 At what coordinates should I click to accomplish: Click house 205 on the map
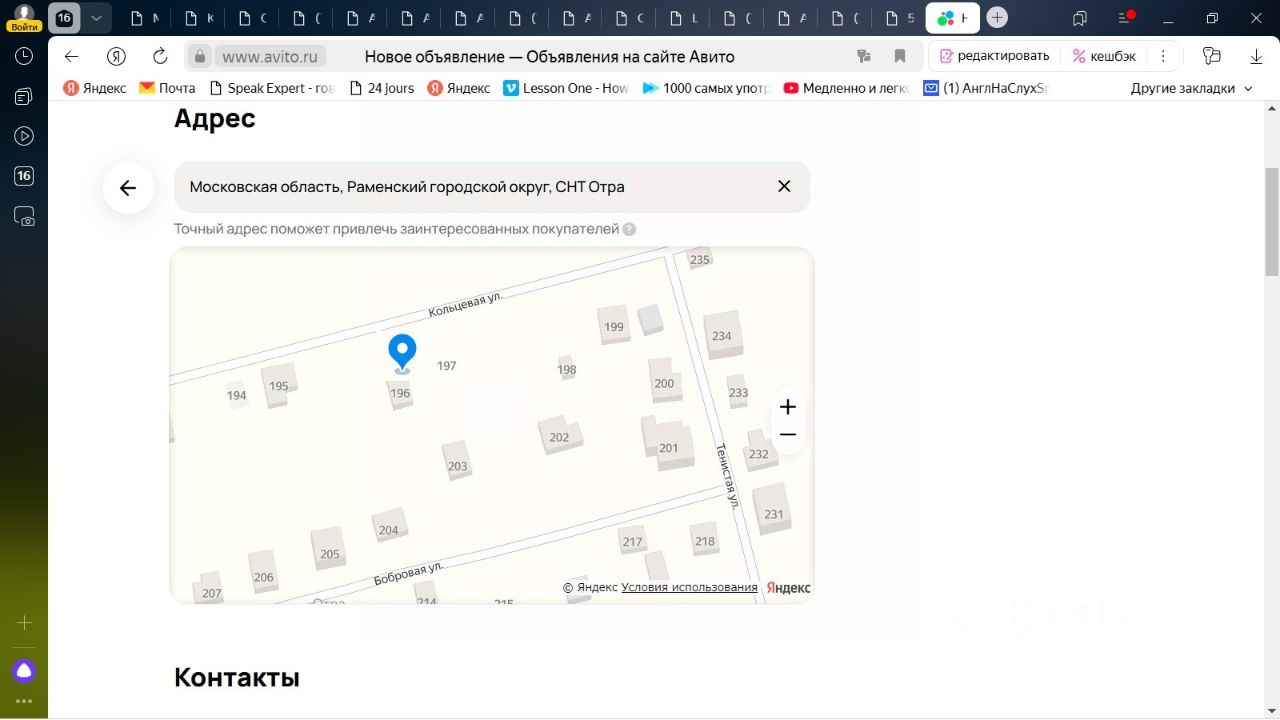pyautogui.click(x=329, y=550)
